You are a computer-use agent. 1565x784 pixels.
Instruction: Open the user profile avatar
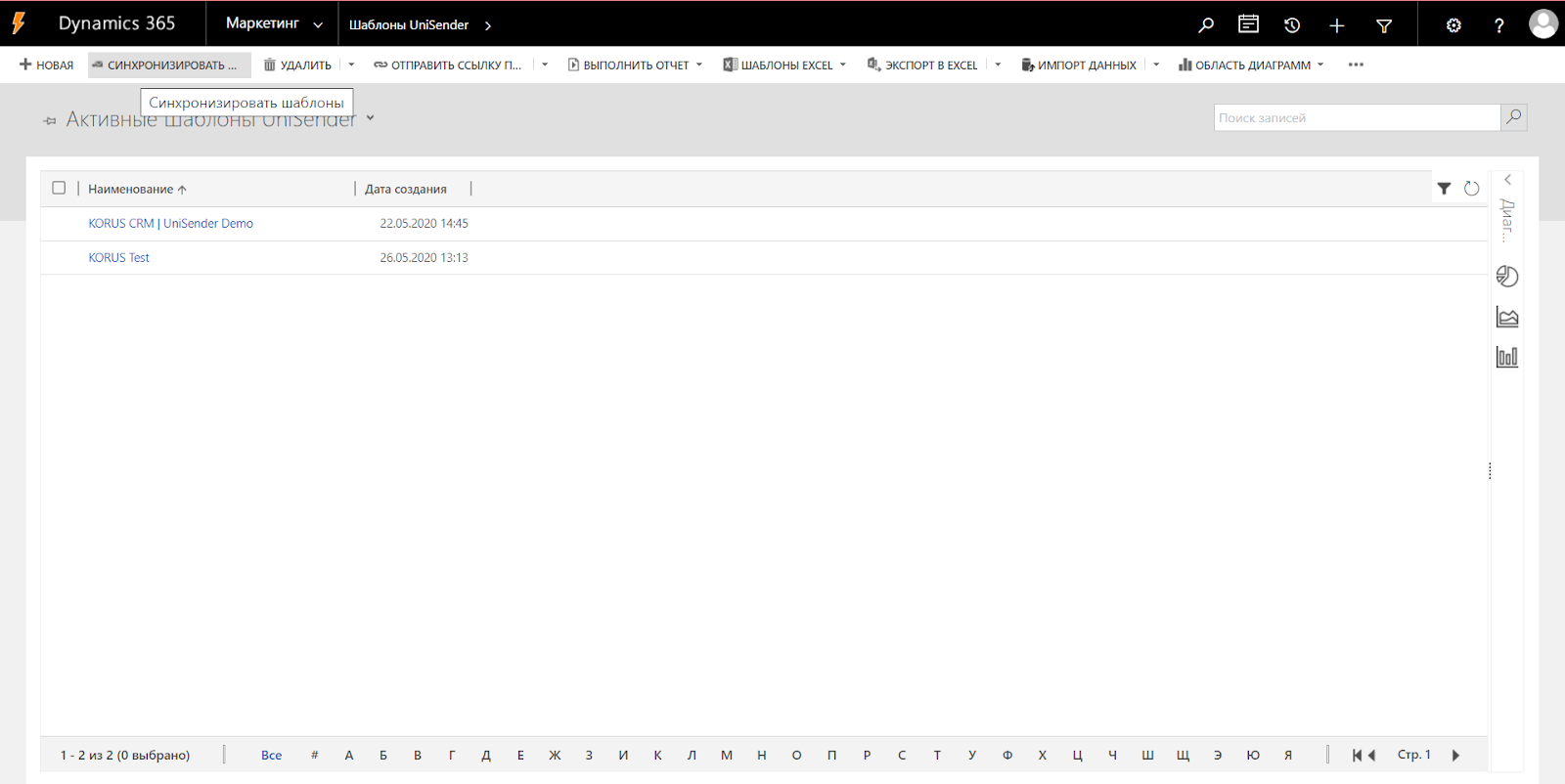click(1543, 23)
